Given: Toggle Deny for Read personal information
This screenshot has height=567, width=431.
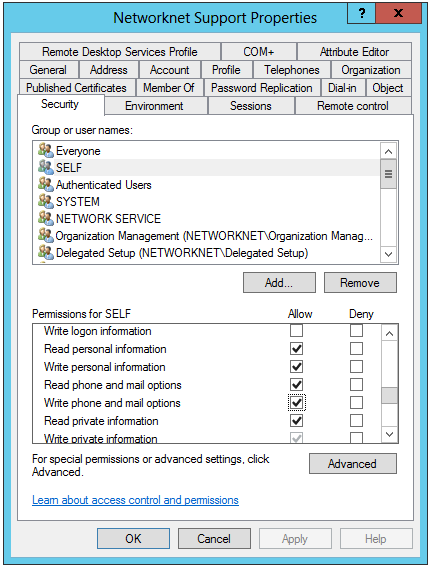Looking at the screenshot, I should (x=356, y=349).
